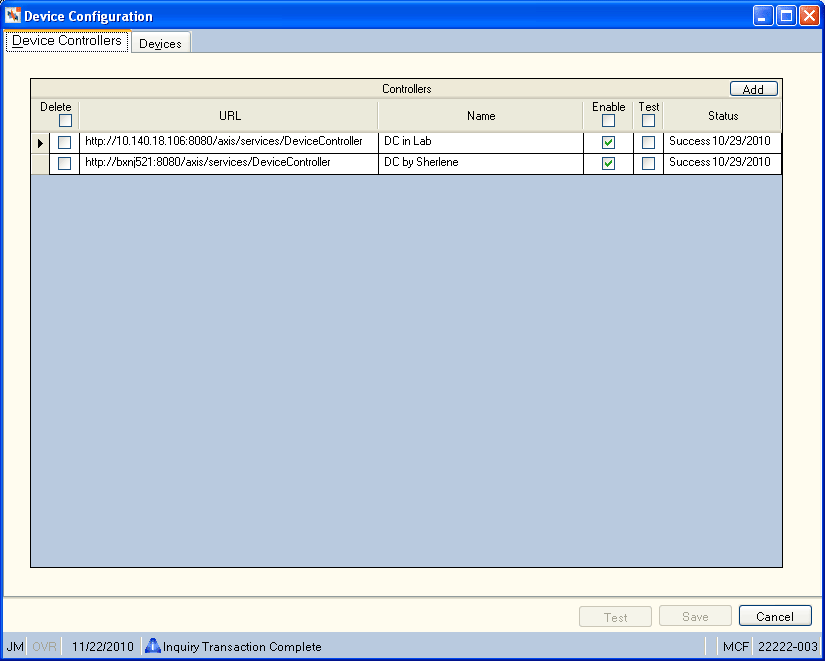
Task: Check Test box for DC in Lab
Action: pos(648,142)
